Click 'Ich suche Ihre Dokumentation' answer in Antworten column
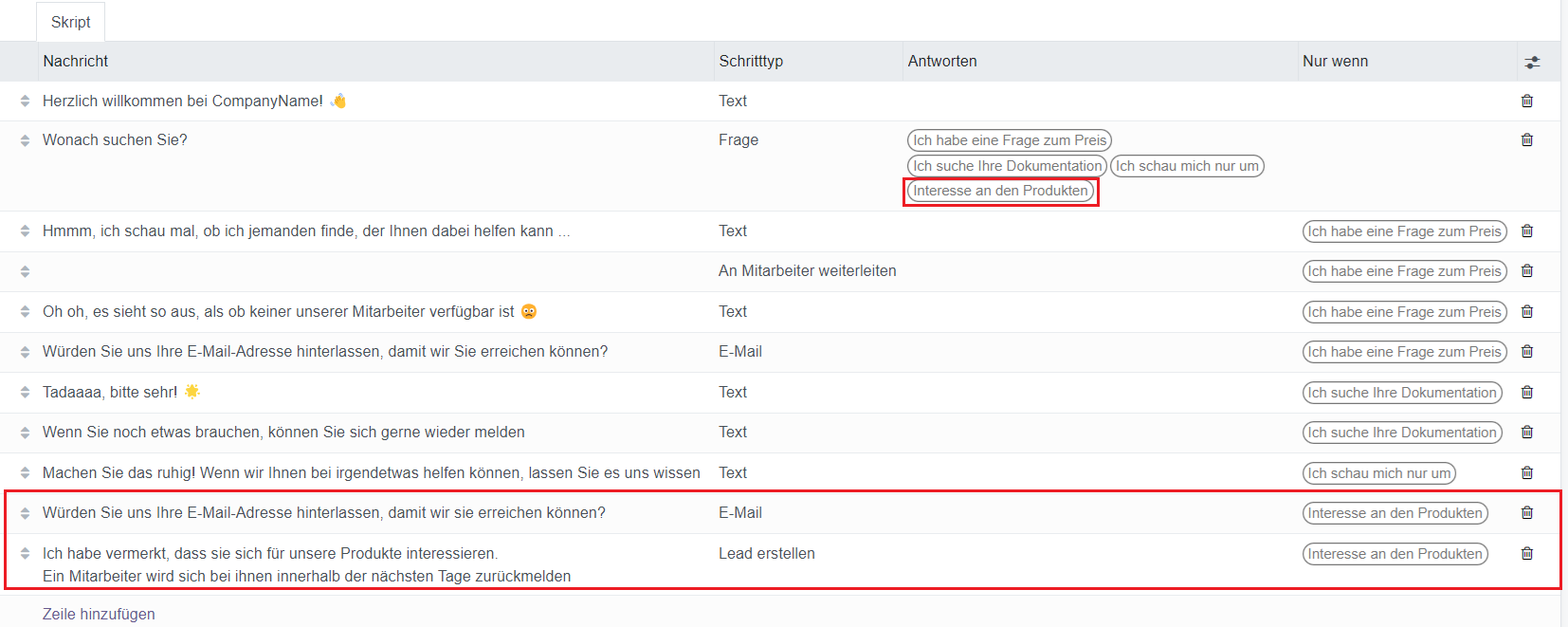The width and height of the screenshot is (1568, 627). (x=1007, y=166)
